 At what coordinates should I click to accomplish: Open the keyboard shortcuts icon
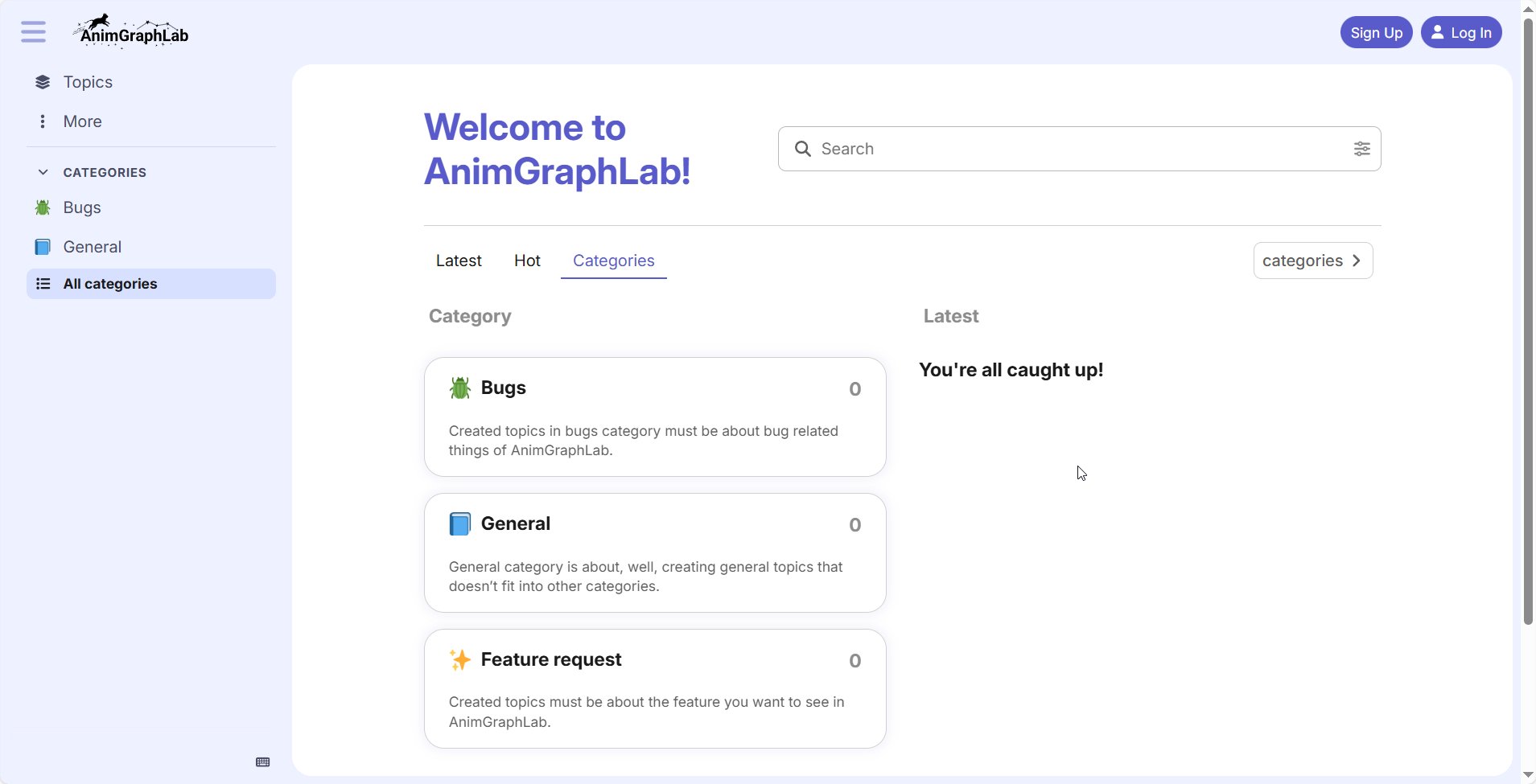coord(262,762)
